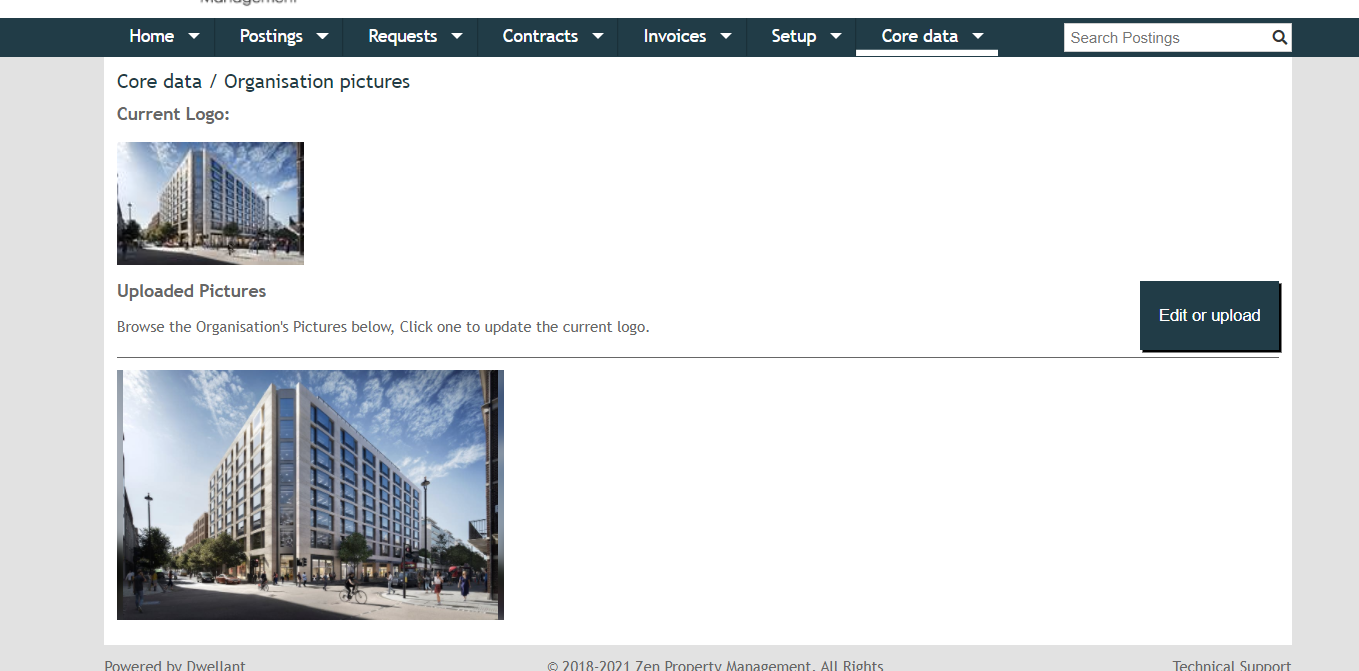Open the Invoices dropdown arrow
This screenshot has width=1359, height=671.
(726, 36)
